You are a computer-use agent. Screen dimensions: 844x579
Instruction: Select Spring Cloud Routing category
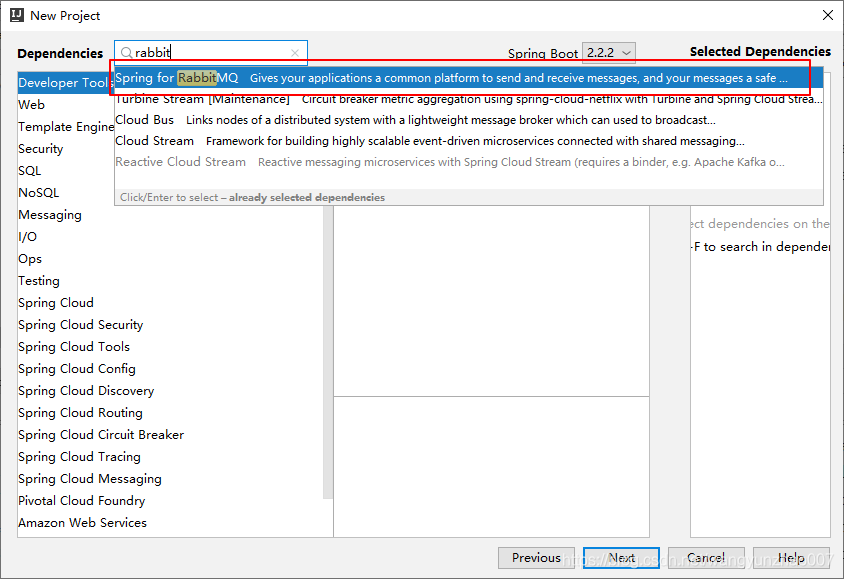[81, 414]
